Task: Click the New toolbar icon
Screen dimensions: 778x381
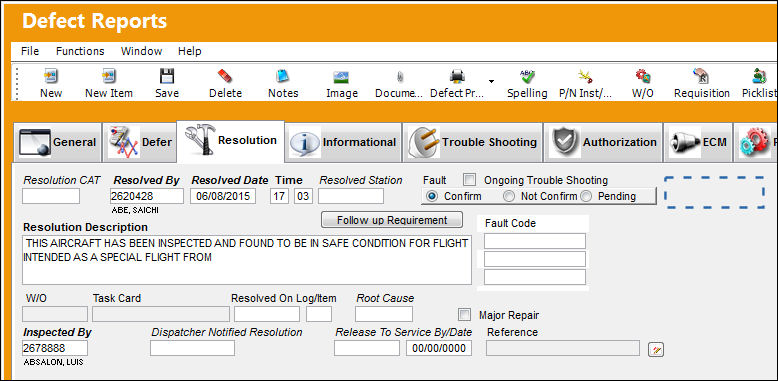Action: point(51,76)
